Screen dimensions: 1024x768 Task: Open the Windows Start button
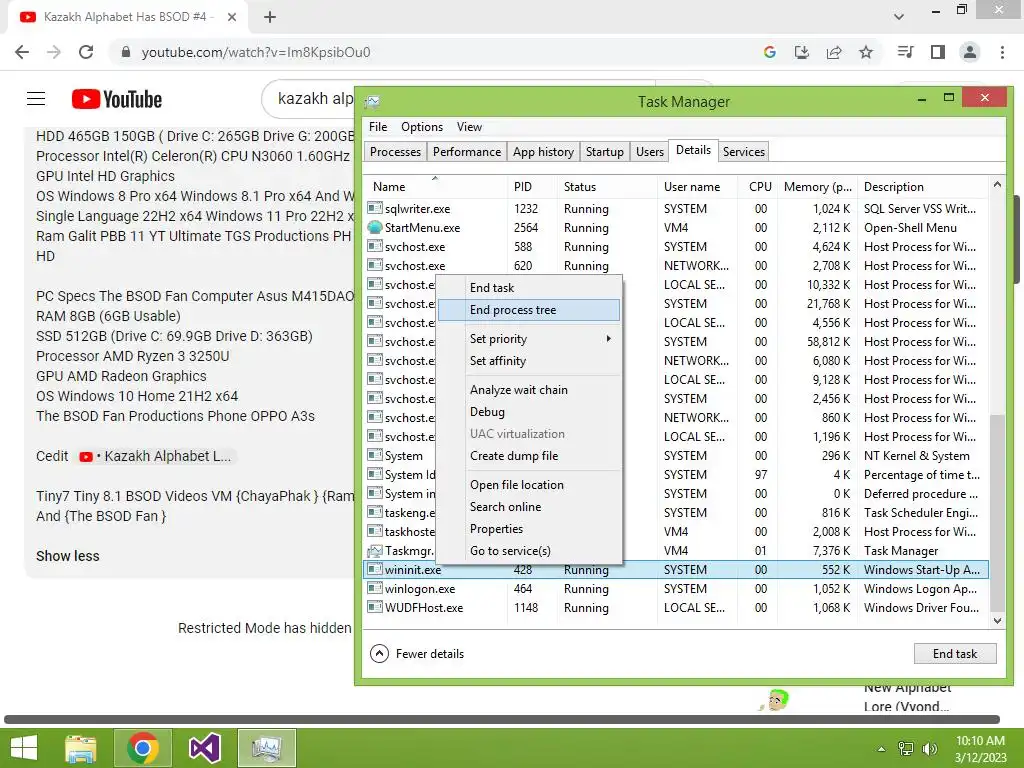[x=24, y=748]
